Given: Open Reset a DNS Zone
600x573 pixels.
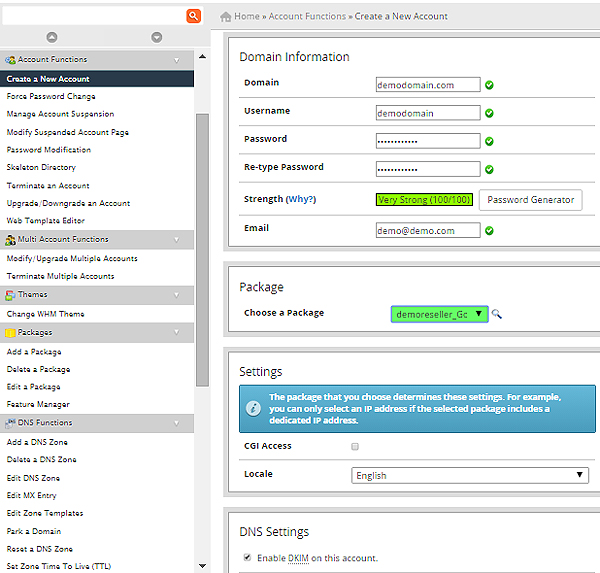Looking at the screenshot, I should click(40, 549).
